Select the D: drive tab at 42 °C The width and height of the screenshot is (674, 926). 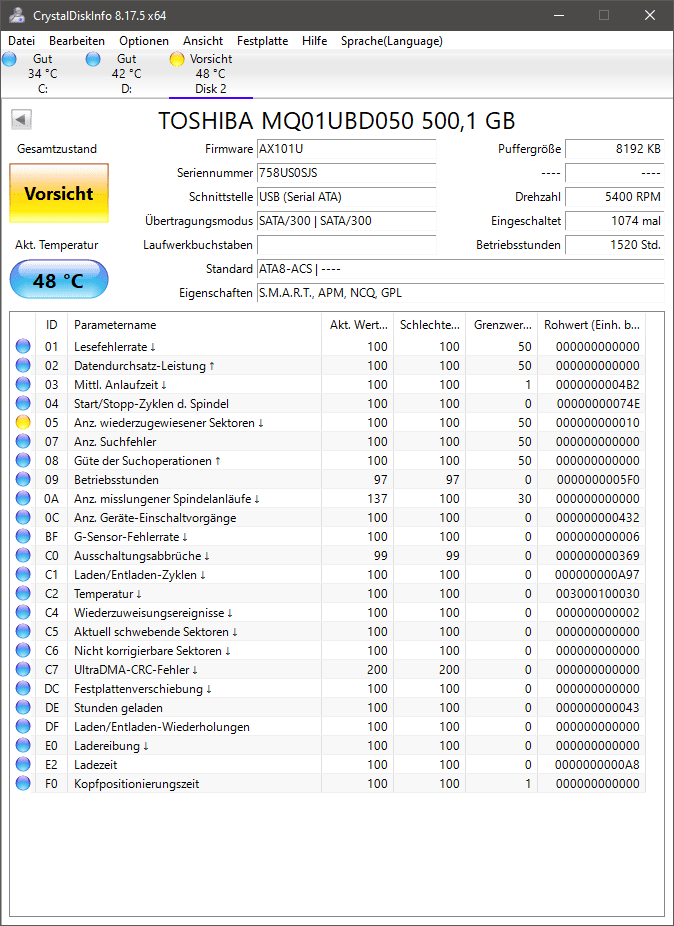pyautogui.click(x=126, y=73)
